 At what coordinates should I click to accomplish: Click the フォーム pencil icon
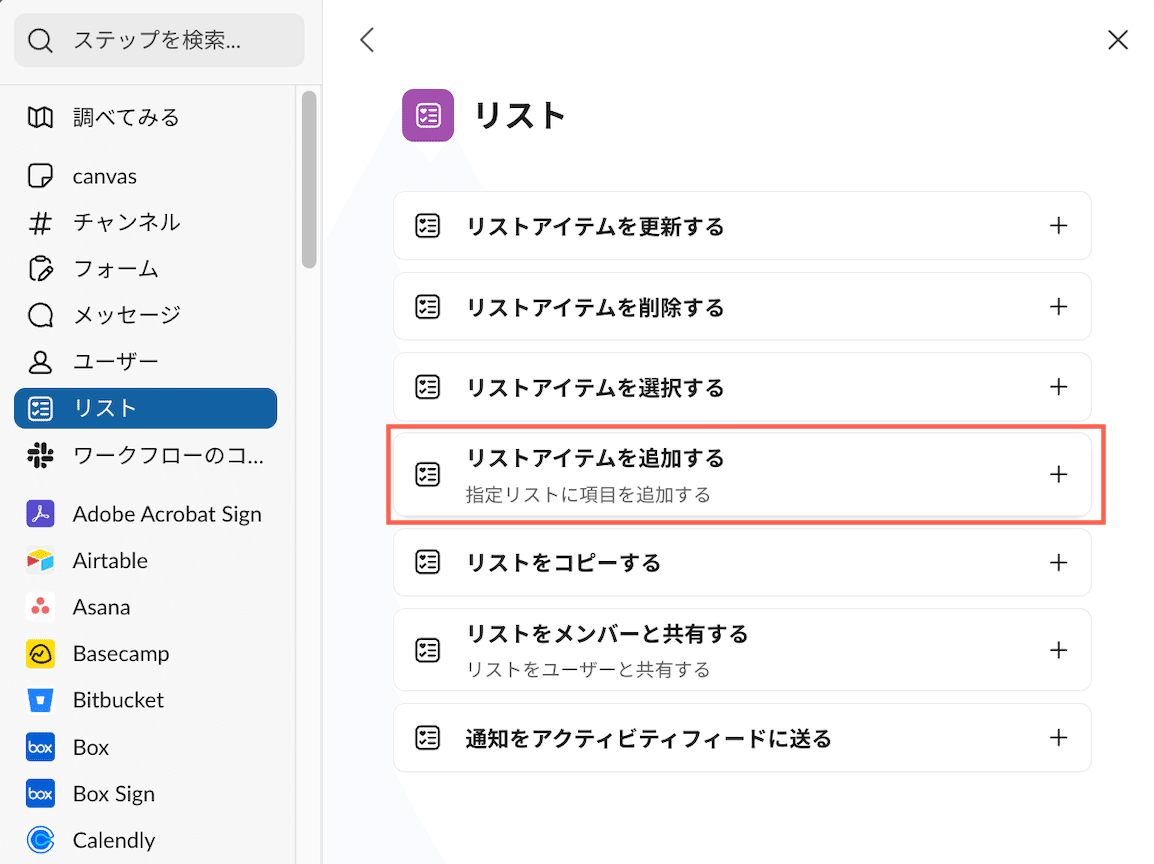[40, 268]
